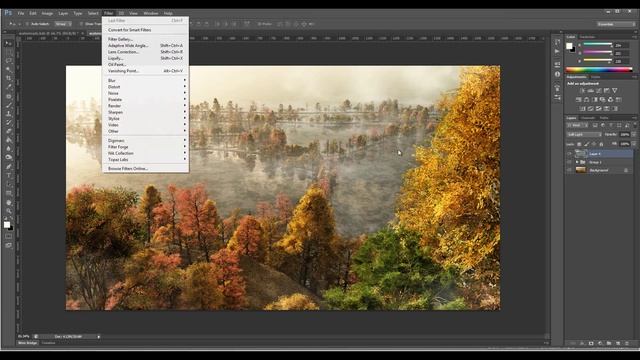The image size is (640, 360).
Task: Toggle visibility of the Background layer
Action: click(569, 170)
